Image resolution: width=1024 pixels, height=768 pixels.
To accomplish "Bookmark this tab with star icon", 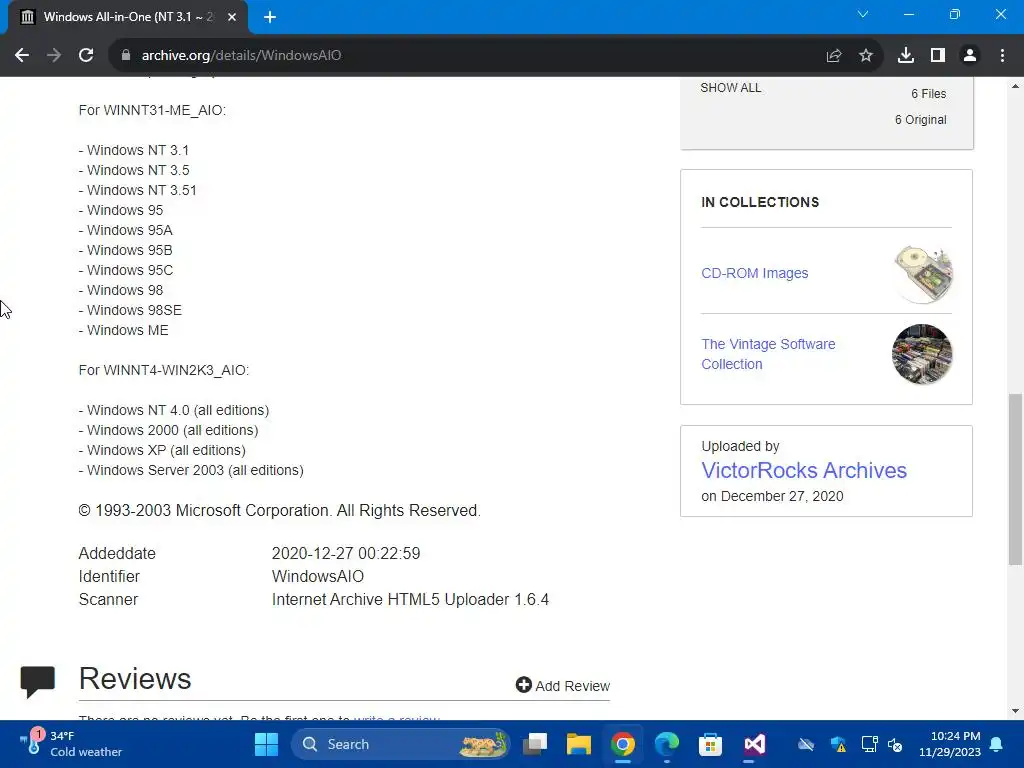I will (866, 56).
